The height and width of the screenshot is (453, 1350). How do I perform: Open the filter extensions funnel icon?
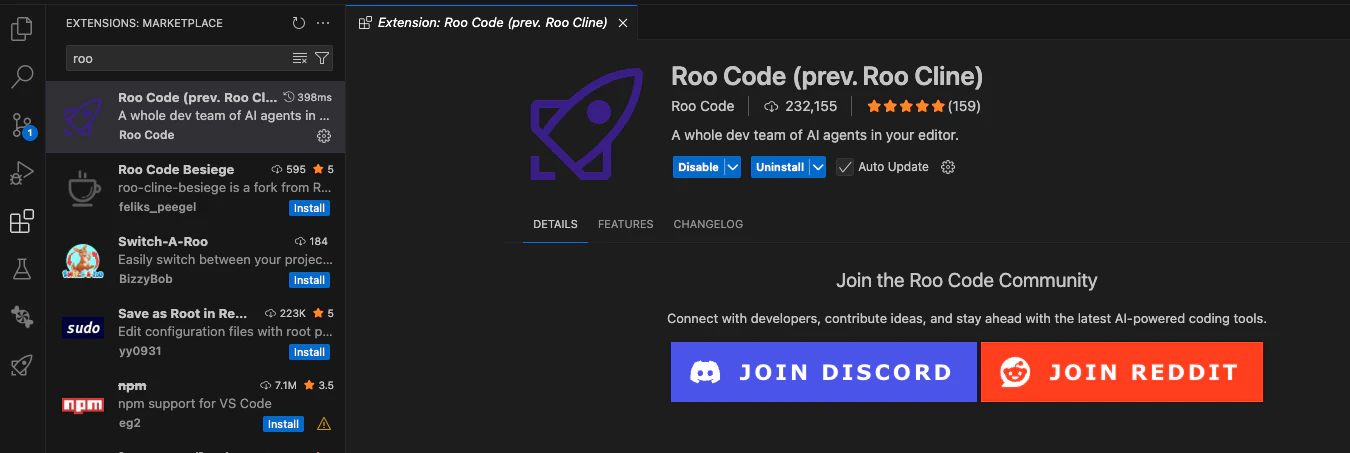(322, 58)
